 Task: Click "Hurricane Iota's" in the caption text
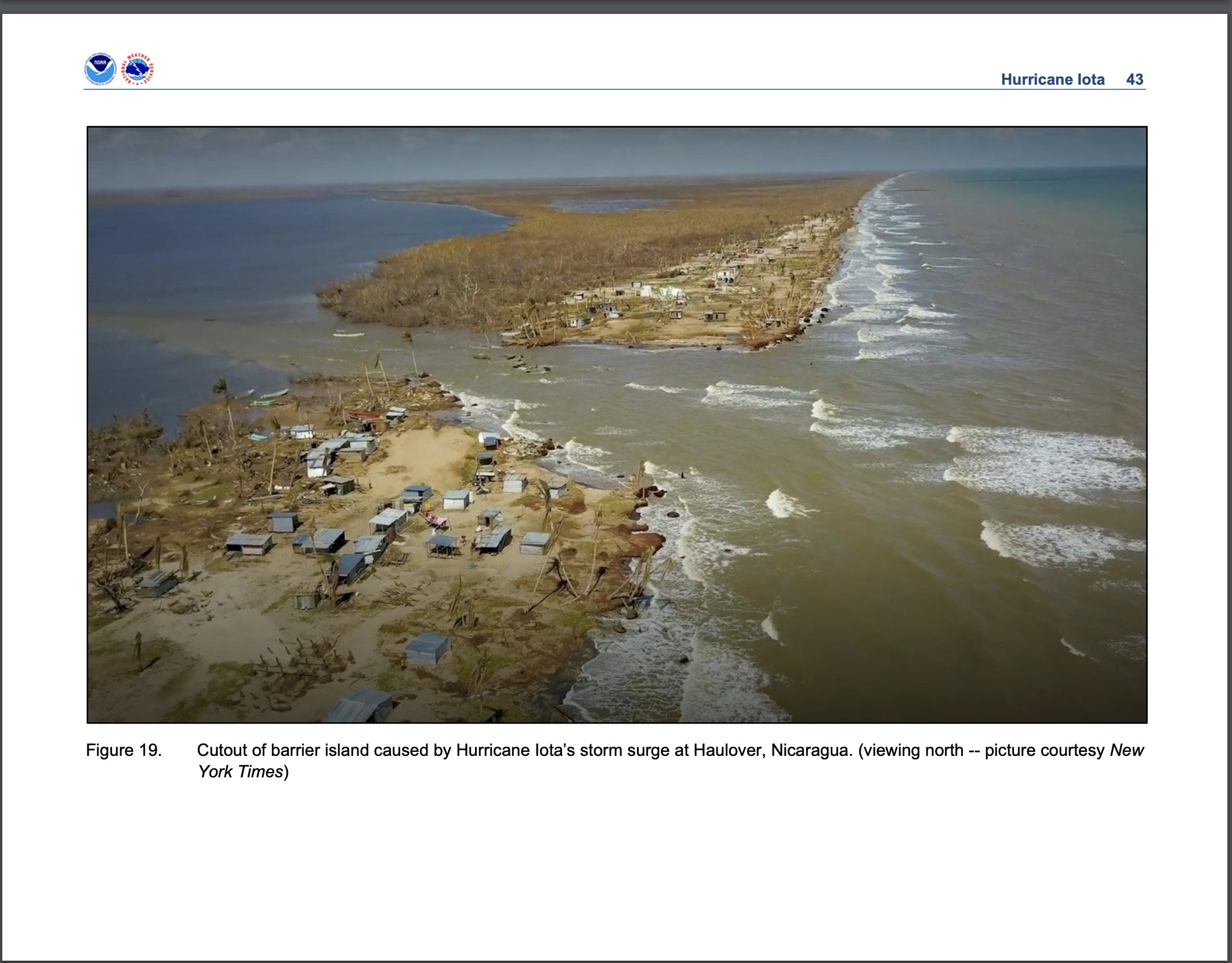pos(515,750)
